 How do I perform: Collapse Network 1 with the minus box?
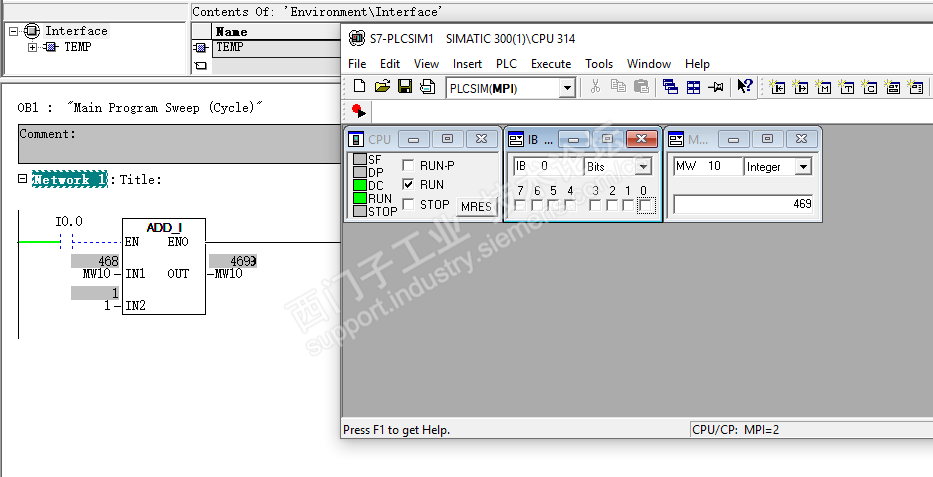[22, 178]
